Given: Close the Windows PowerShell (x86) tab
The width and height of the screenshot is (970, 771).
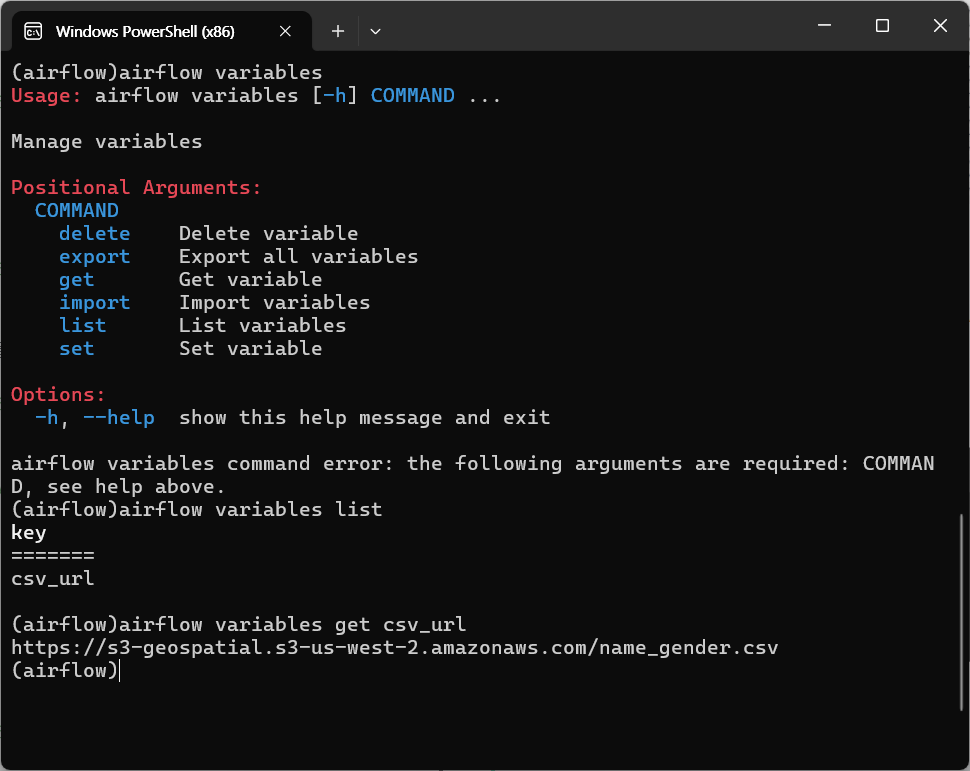Looking at the screenshot, I should 285,31.
